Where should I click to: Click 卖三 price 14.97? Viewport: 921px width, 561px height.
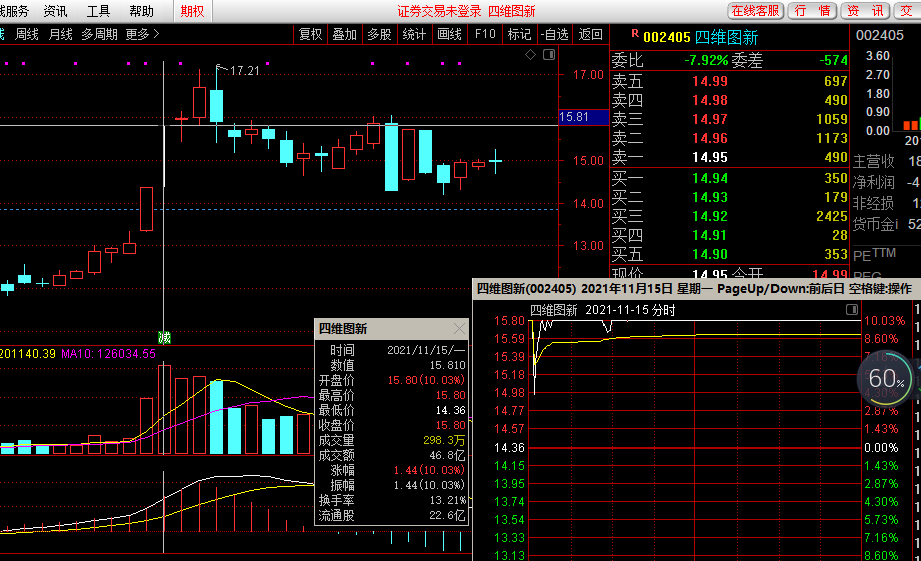[710, 119]
